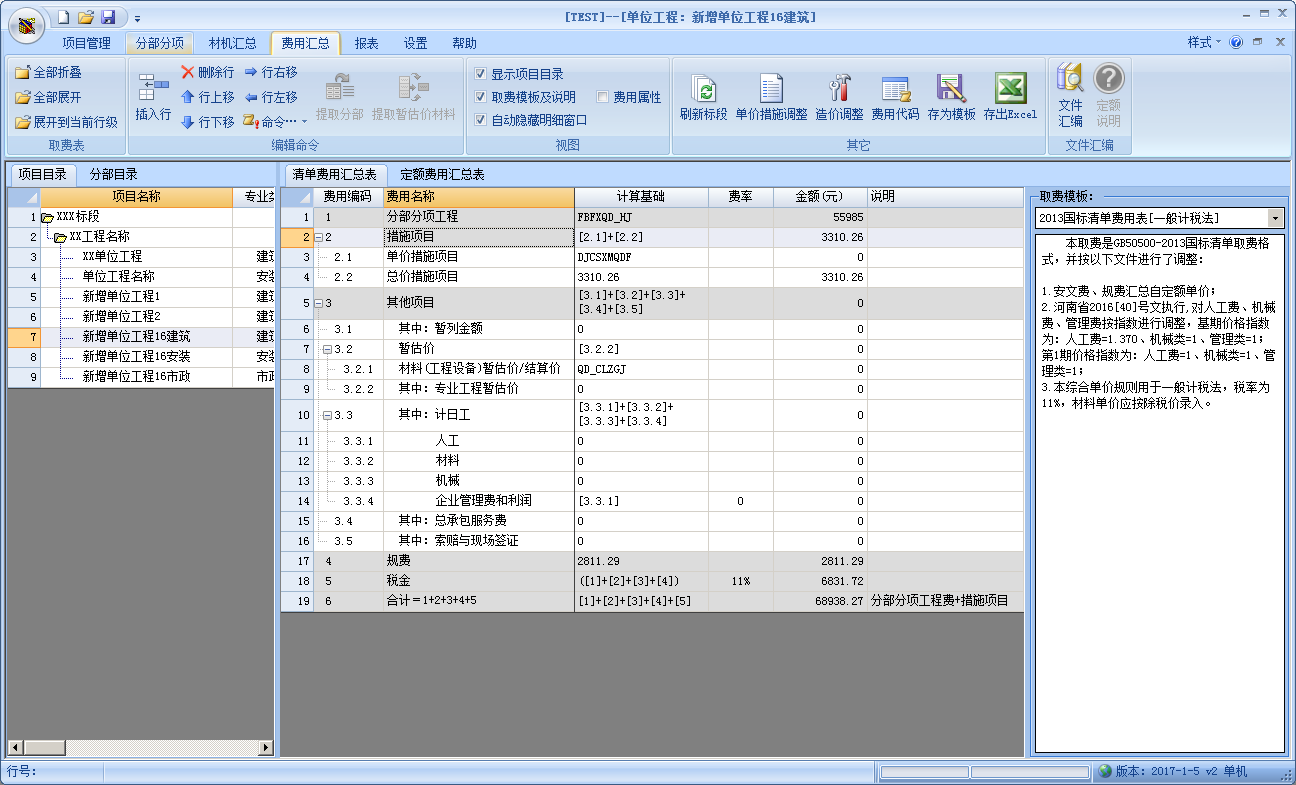Click 项目名称 column header in project list
Viewport: 1296px width, 785px height.
point(136,197)
